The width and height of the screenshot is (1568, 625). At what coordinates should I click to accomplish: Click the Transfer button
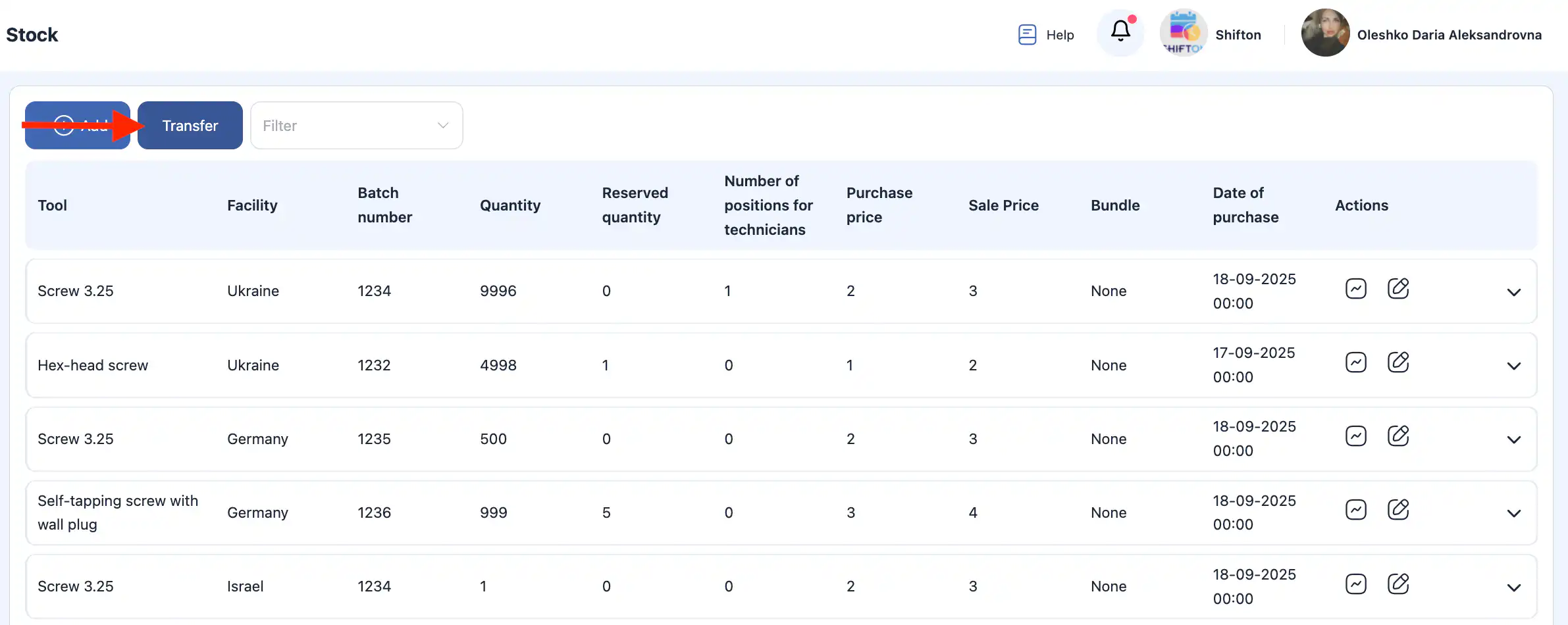[x=190, y=126]
